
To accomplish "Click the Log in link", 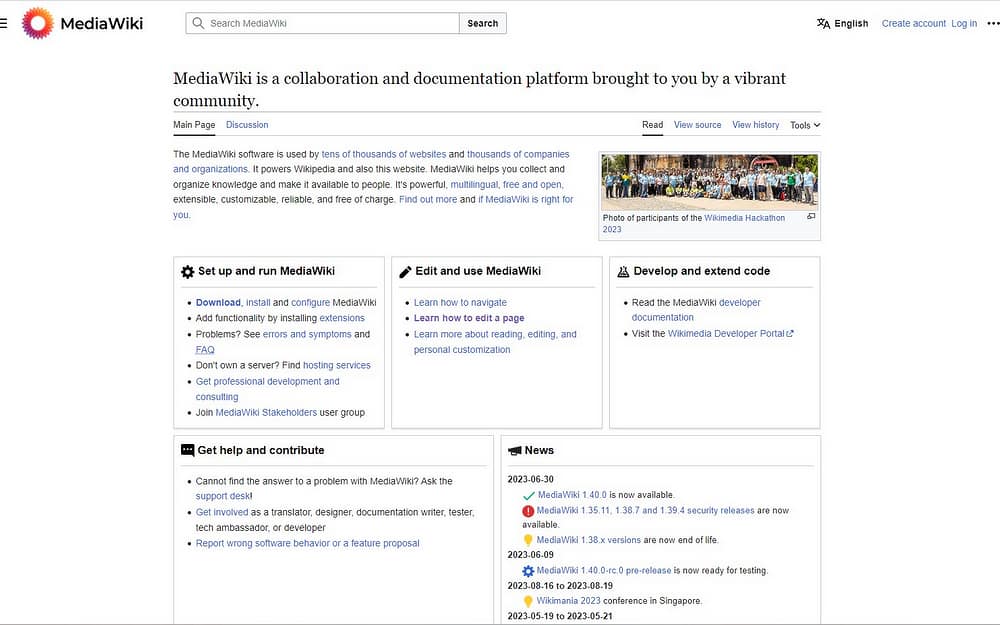I will (x=964, y=23).
